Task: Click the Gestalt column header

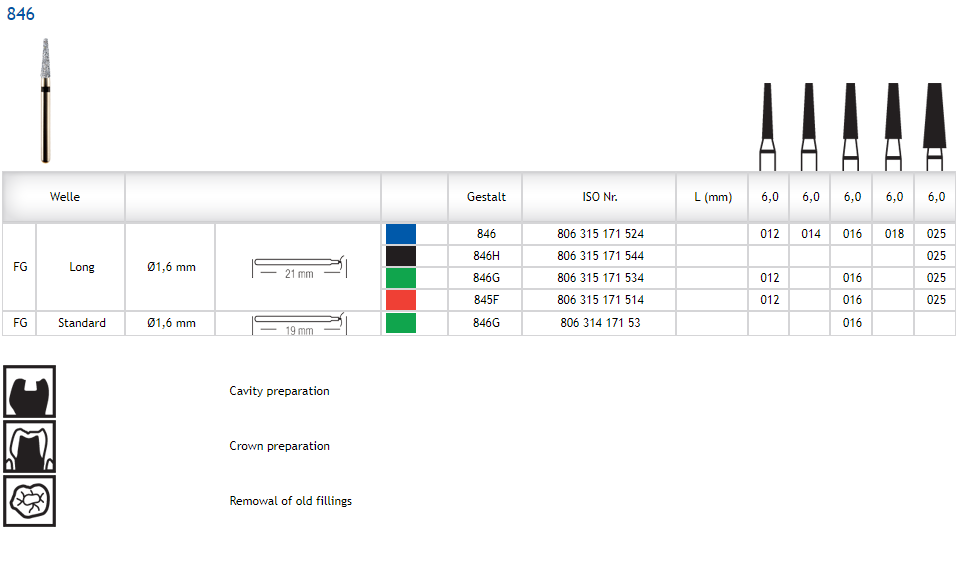Action: pyautogui.click(x=486, y=197)
